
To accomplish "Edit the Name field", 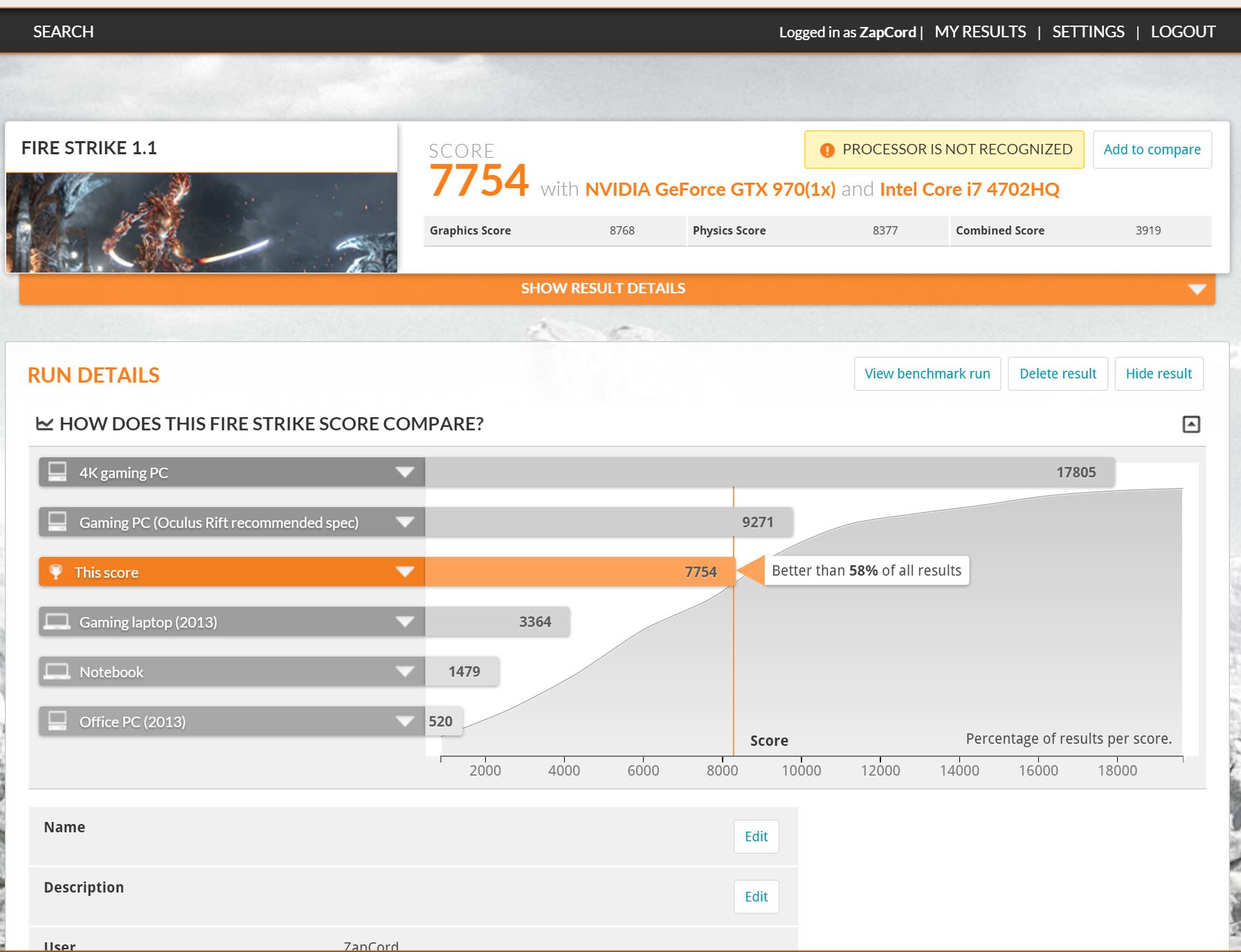I will click(756, 836).
